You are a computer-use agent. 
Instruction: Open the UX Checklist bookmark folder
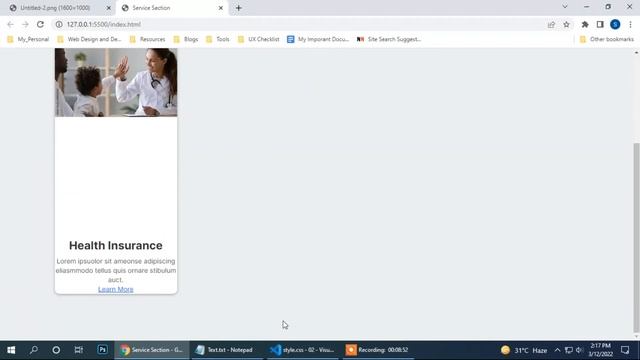(259, 39)
